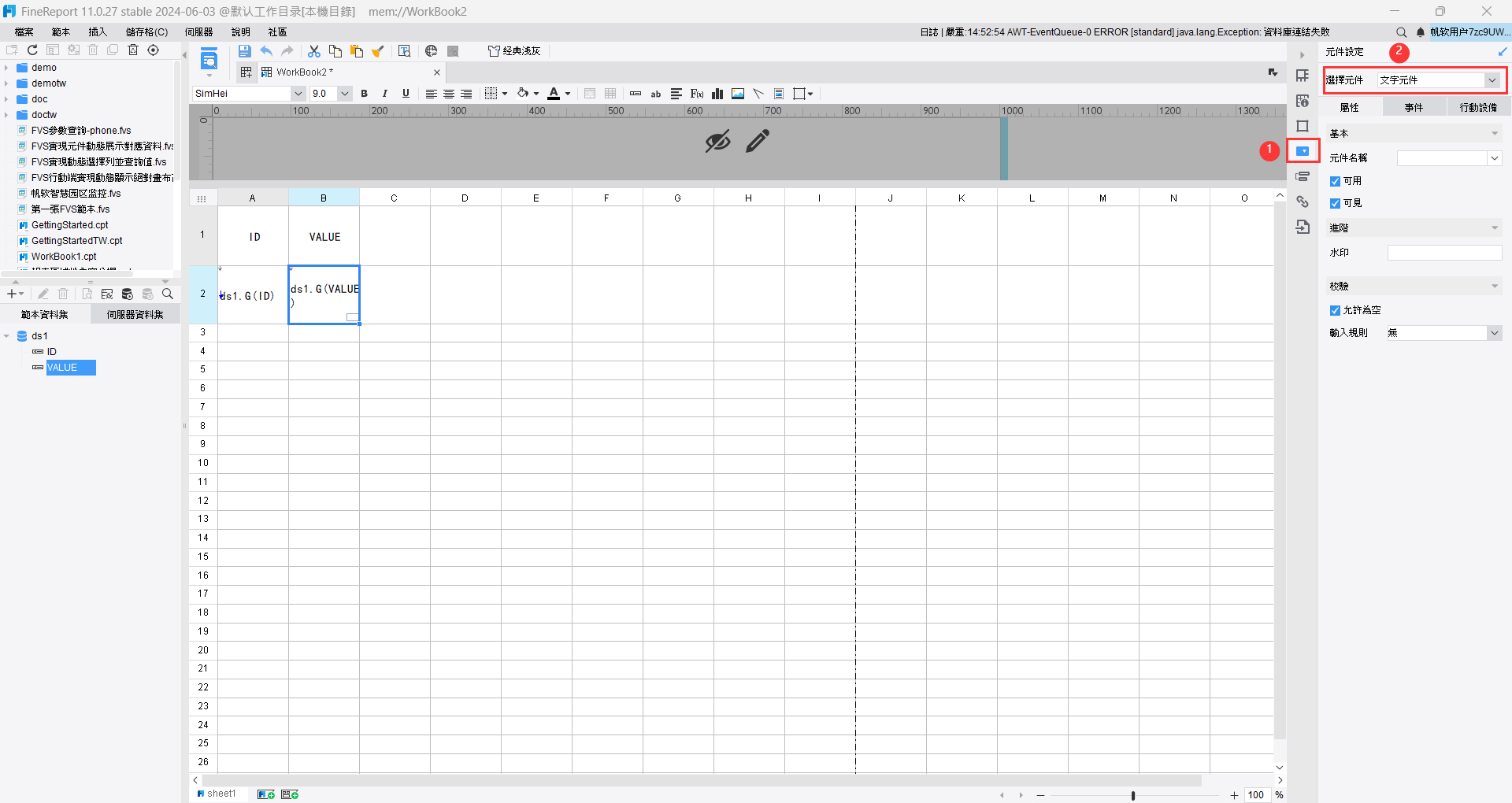Toggle parameter pane visibility eye icon
Viewport: 1512px width, 803px height.
pos(717,142)
